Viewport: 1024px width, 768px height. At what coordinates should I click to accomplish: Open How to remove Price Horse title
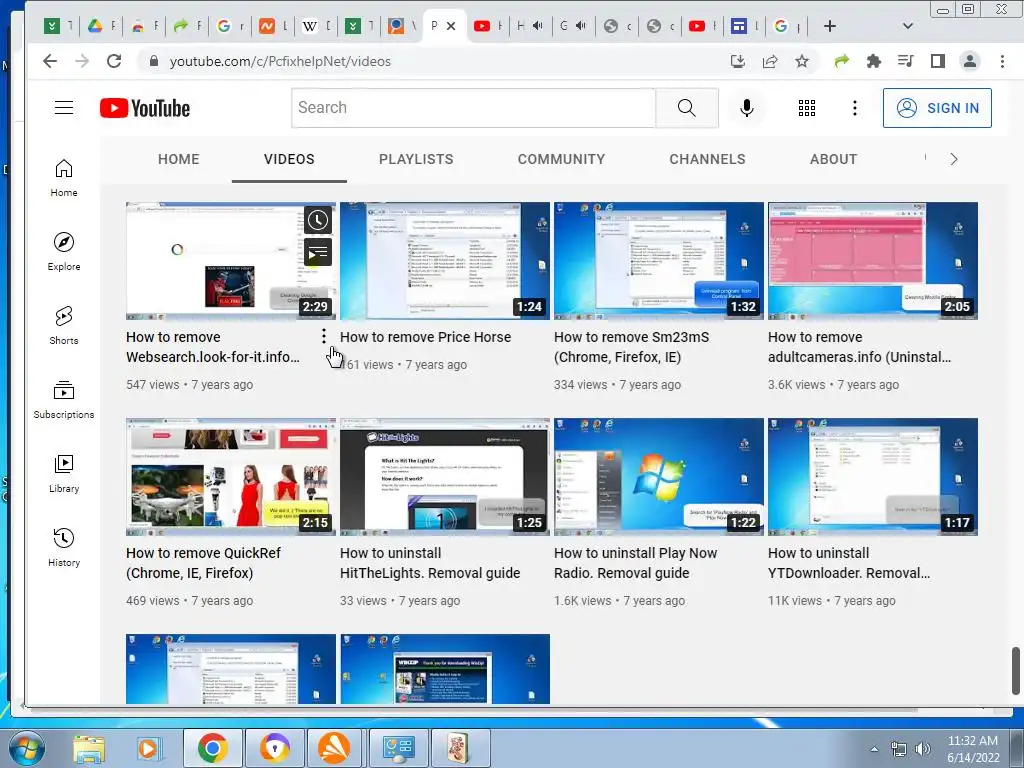coord(426,337)
